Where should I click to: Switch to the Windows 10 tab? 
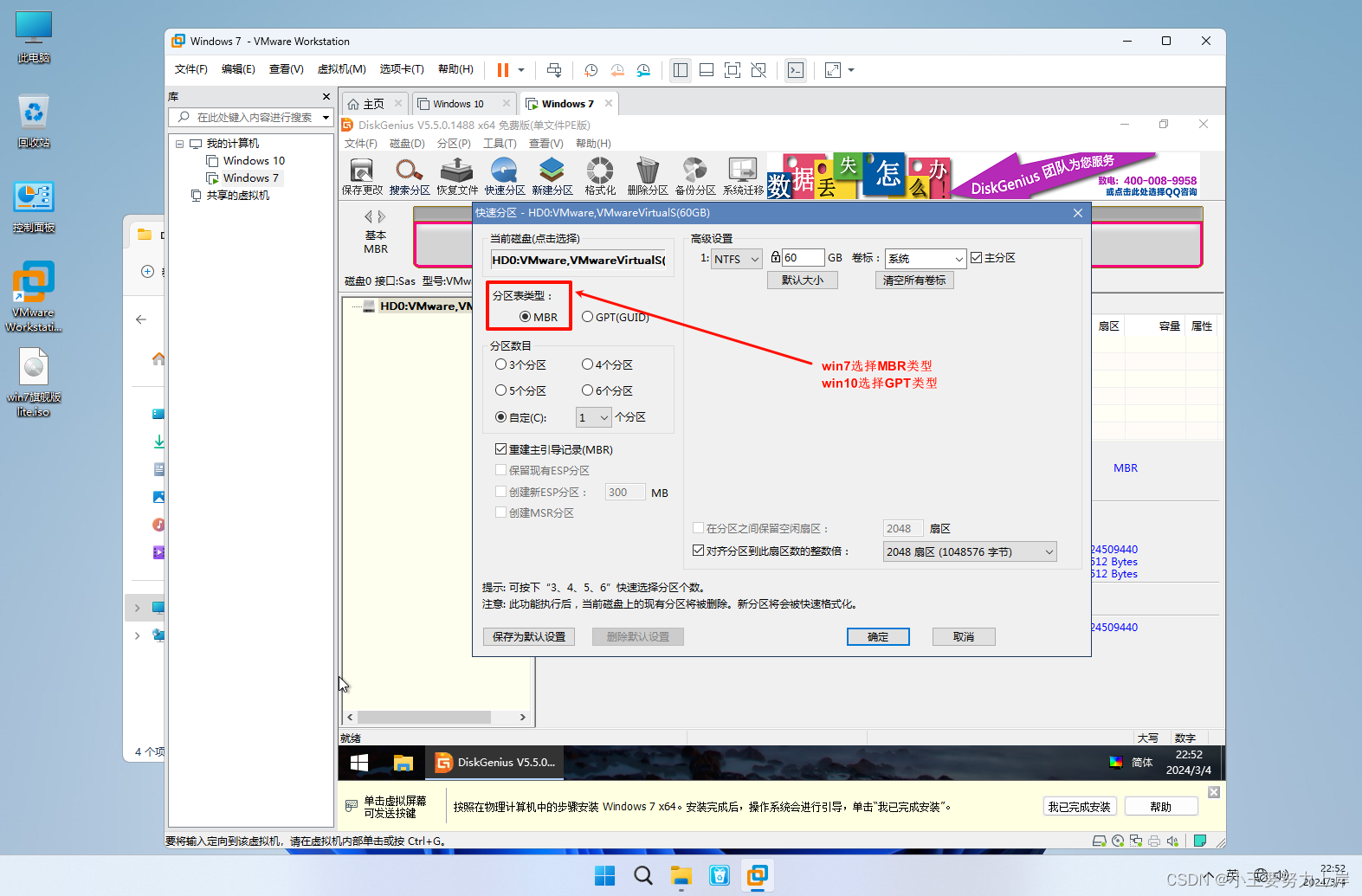[465, 104]
